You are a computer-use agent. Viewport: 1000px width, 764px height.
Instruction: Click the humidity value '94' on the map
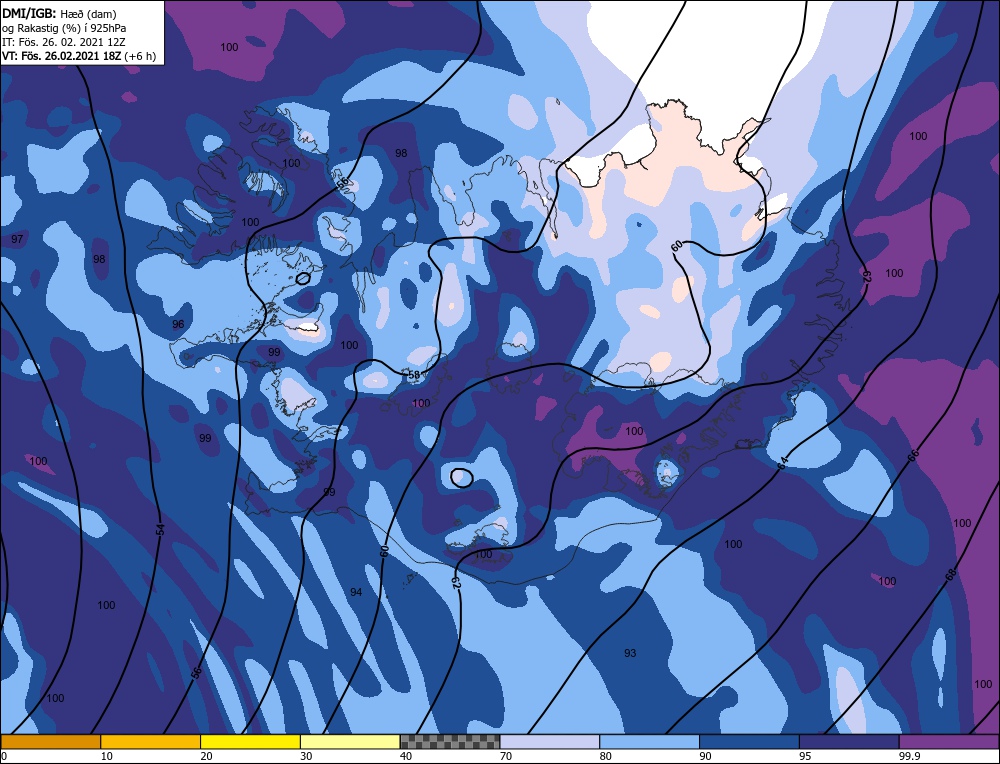[356, 592]
